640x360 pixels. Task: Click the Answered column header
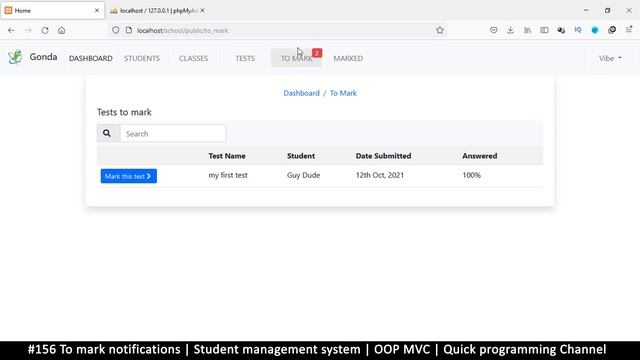click(480, 156)
